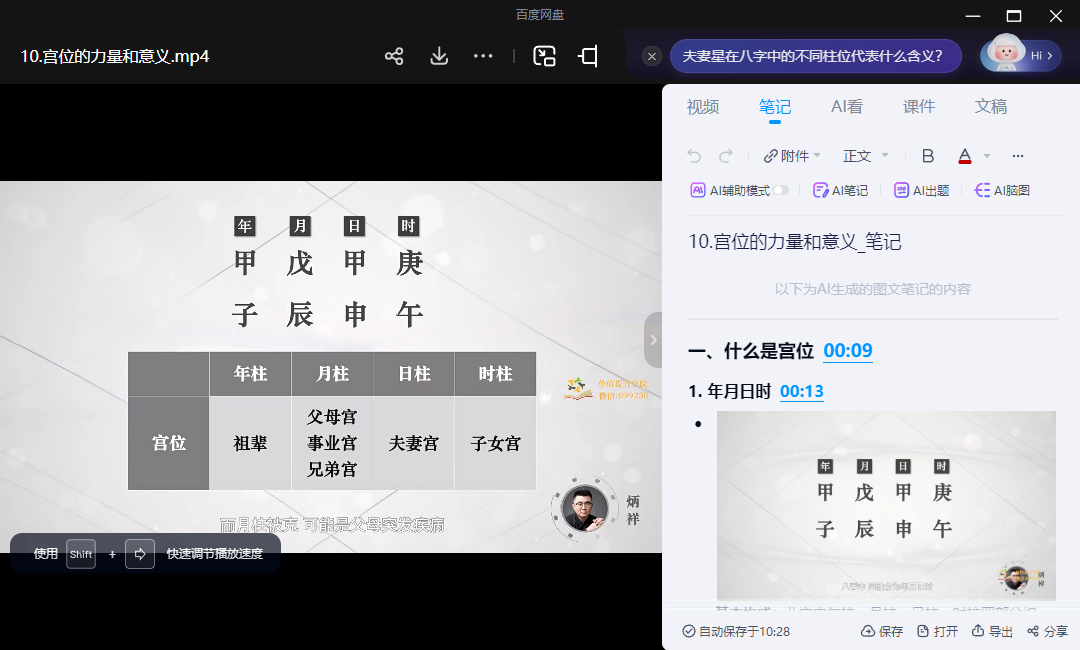Open the 正文 paragraph style dropdown
Screen dimensions: 1080x650
click(864, 156)
